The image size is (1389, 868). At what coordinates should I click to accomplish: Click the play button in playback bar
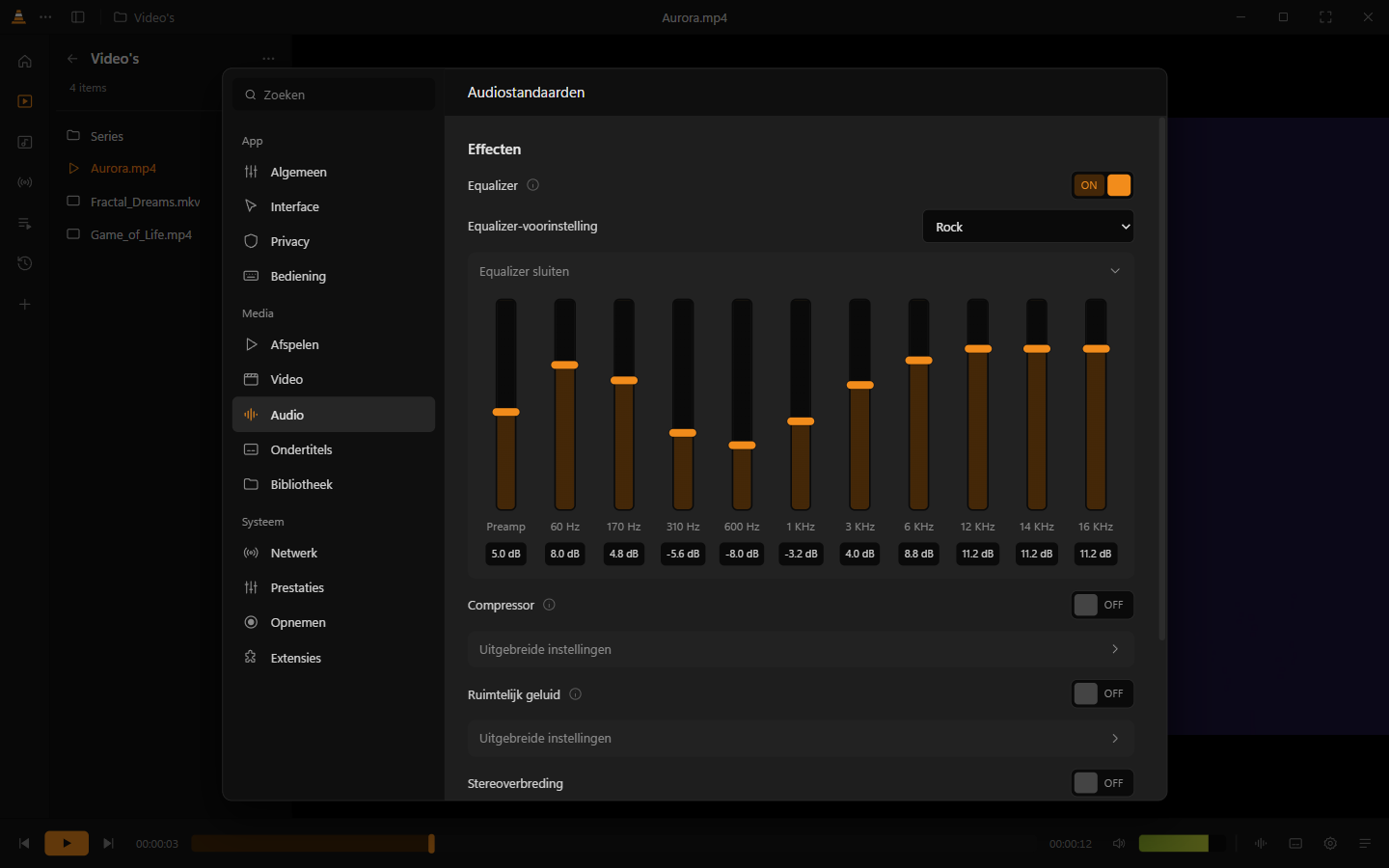pos(67,843)
